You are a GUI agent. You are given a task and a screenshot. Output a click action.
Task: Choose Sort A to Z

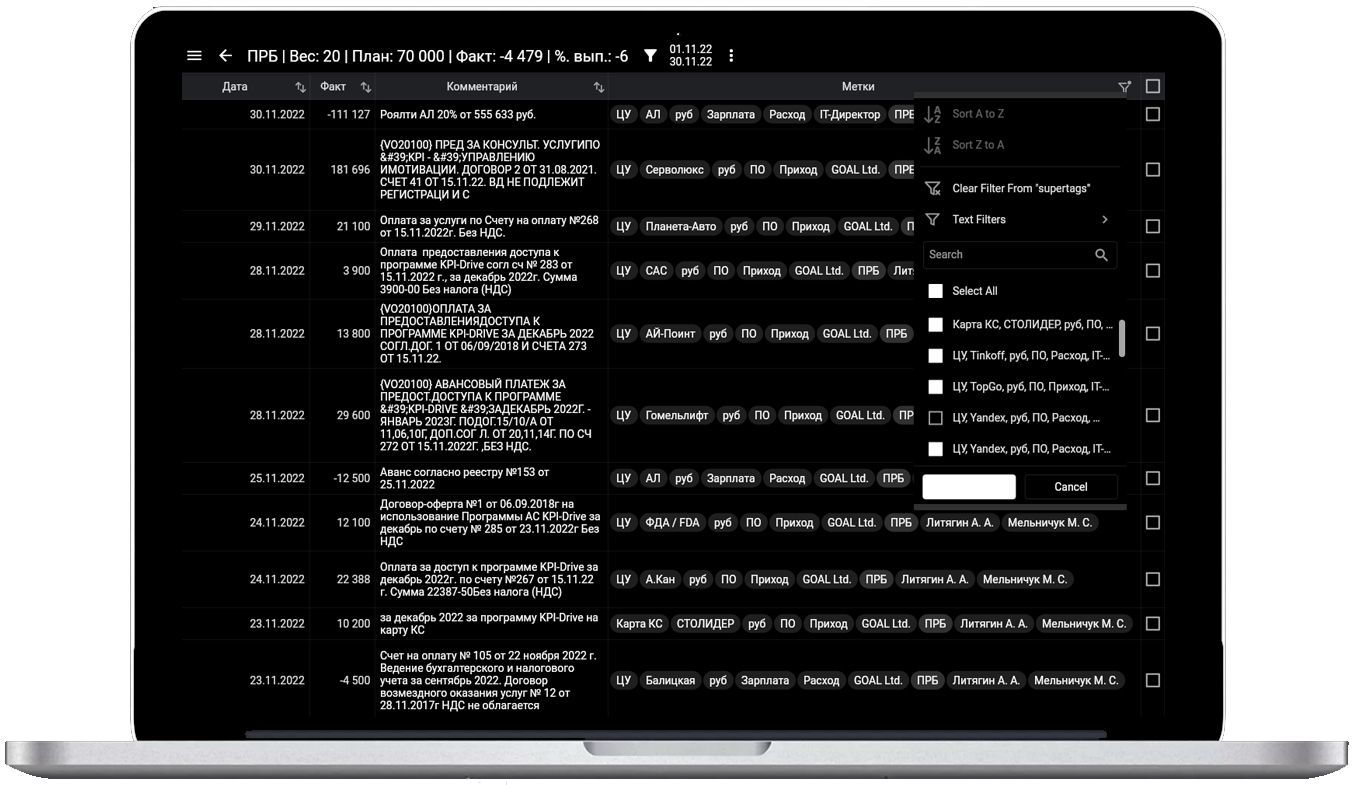(978, 114)
